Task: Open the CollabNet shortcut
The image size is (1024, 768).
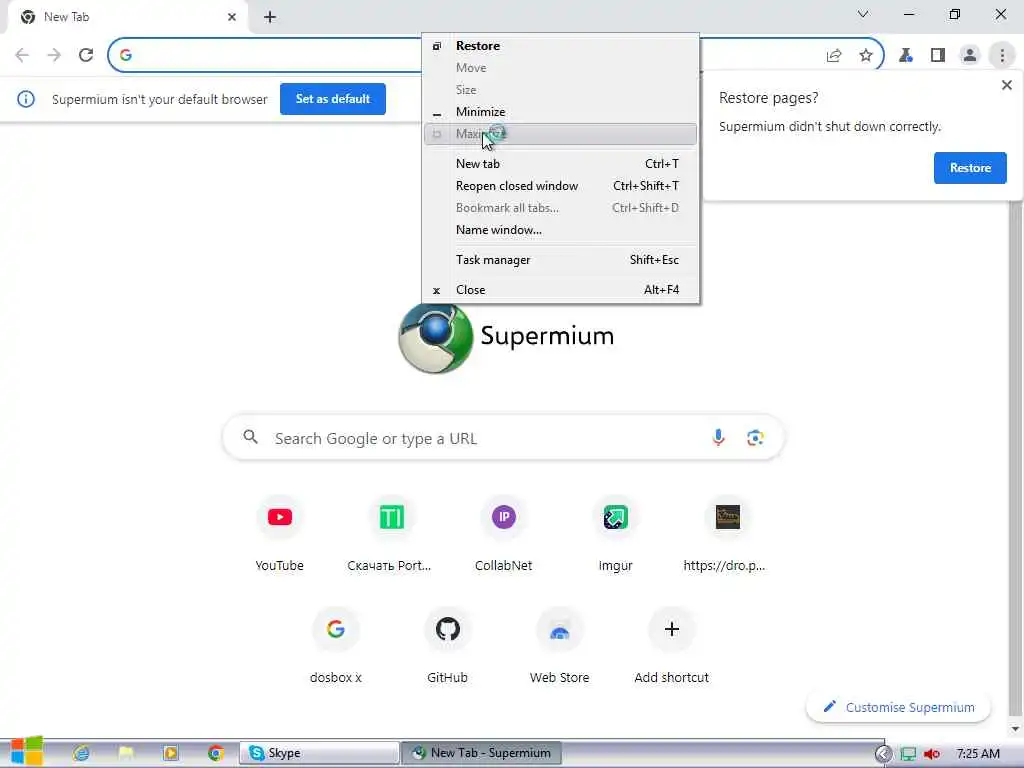Action: 504,536
